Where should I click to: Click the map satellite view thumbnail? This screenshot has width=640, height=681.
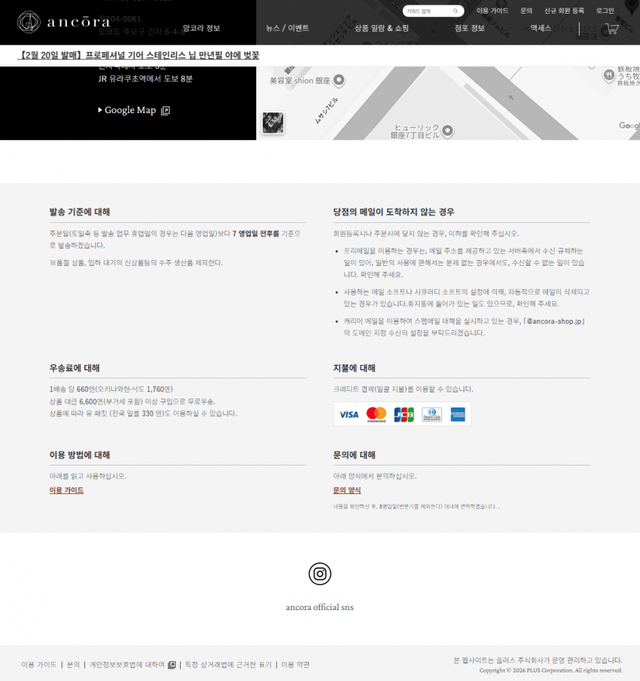click(273, 122)
